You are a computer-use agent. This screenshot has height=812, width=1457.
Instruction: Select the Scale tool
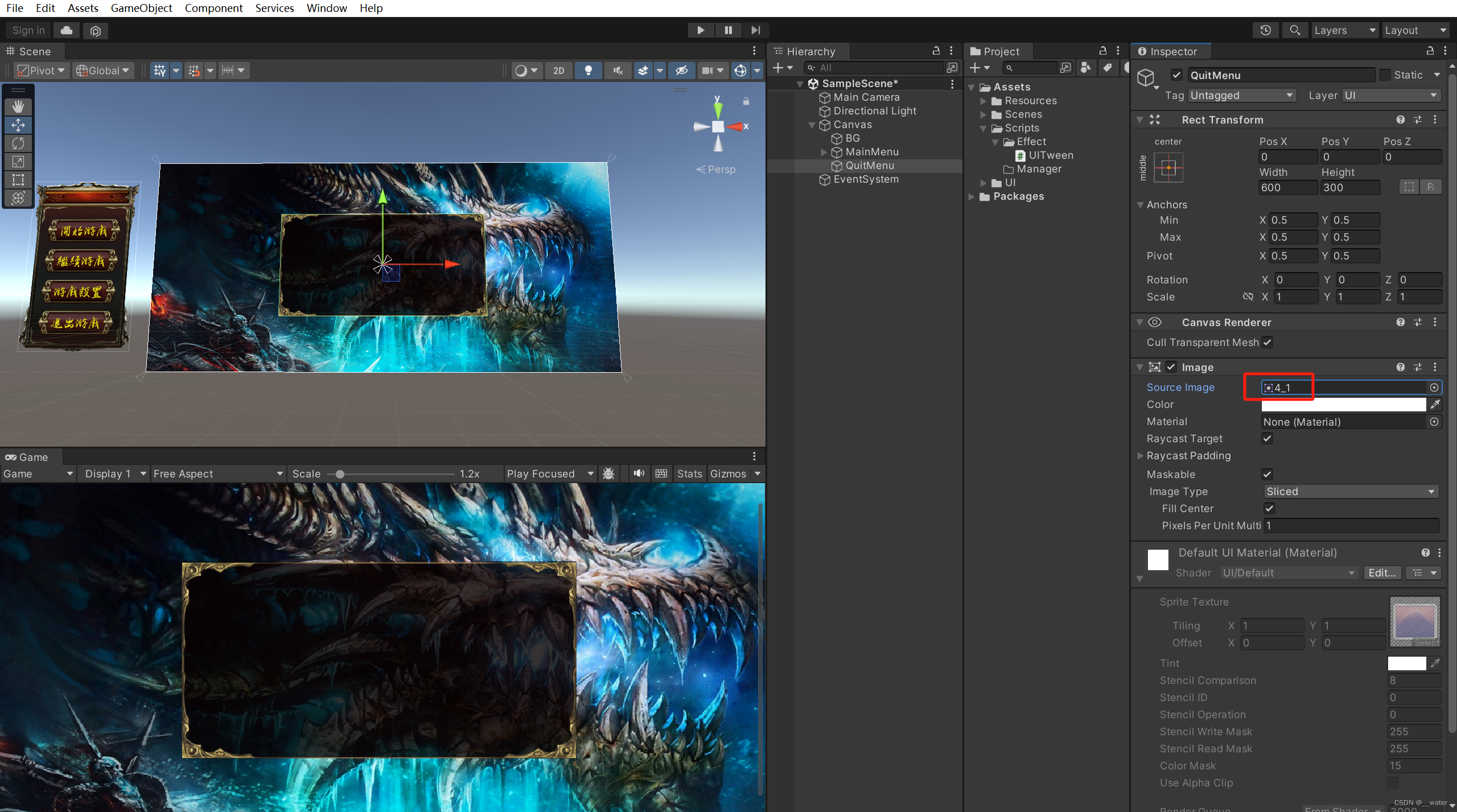(18, 162)
